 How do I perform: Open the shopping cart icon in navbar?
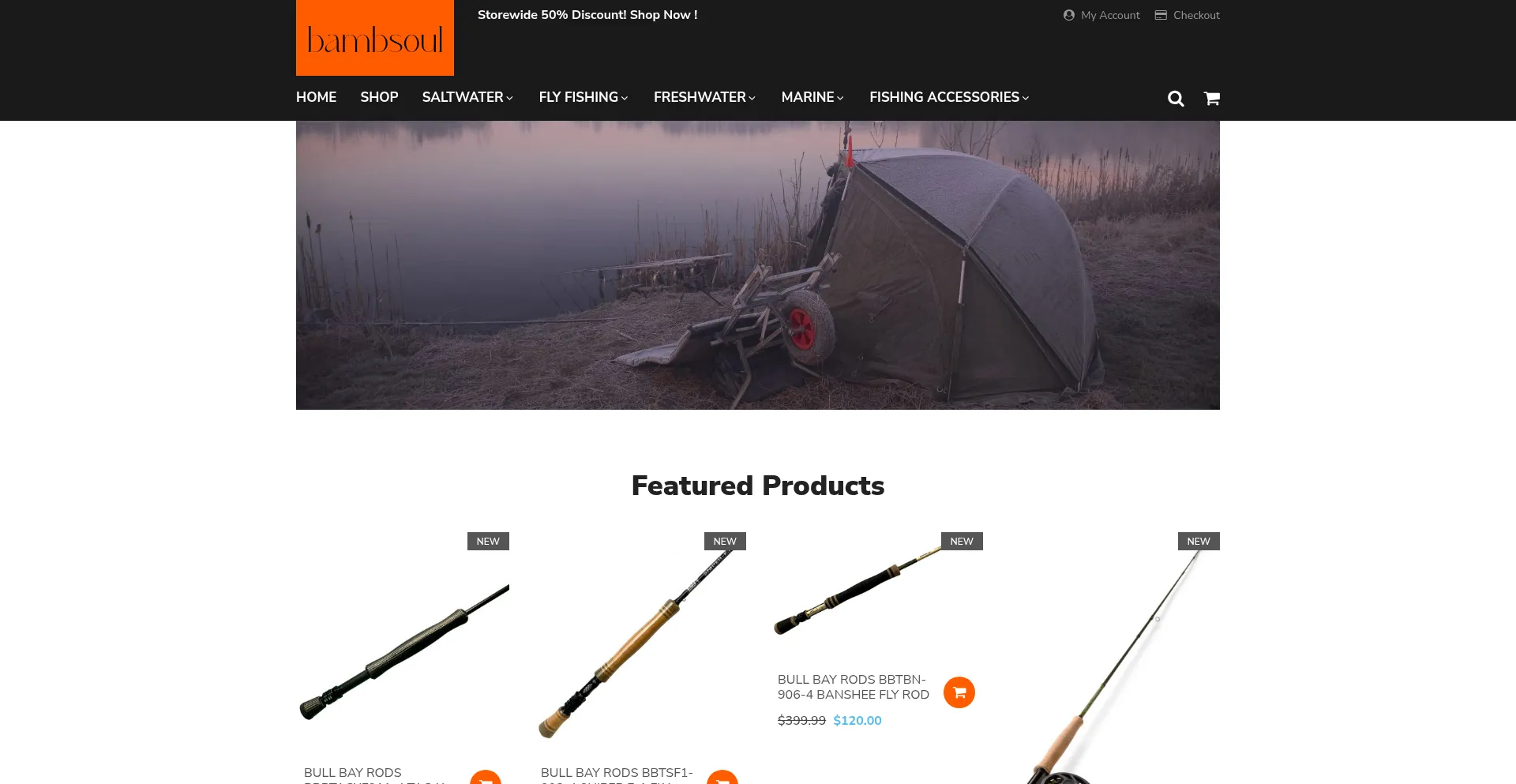1212,99
